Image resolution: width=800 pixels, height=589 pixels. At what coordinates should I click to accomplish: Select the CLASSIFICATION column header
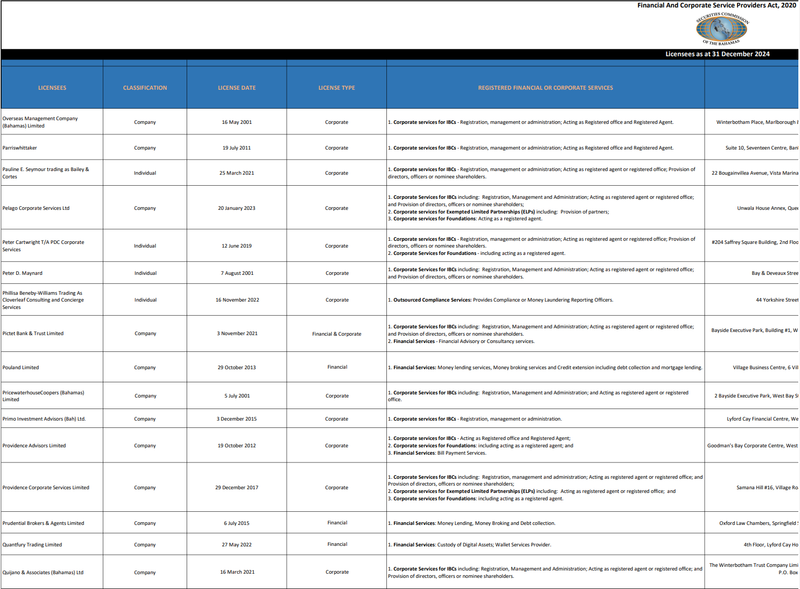tap(145, 88)
